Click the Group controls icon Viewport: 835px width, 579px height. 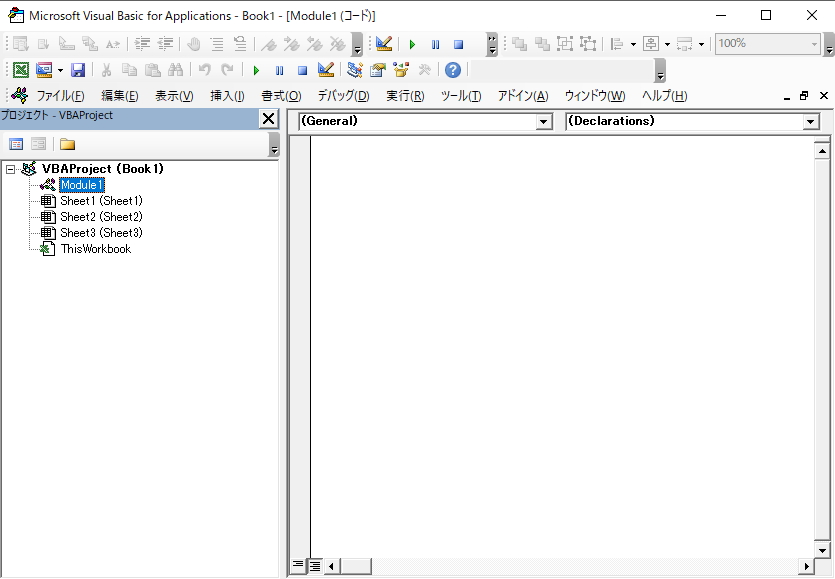[x=565, y=44]
